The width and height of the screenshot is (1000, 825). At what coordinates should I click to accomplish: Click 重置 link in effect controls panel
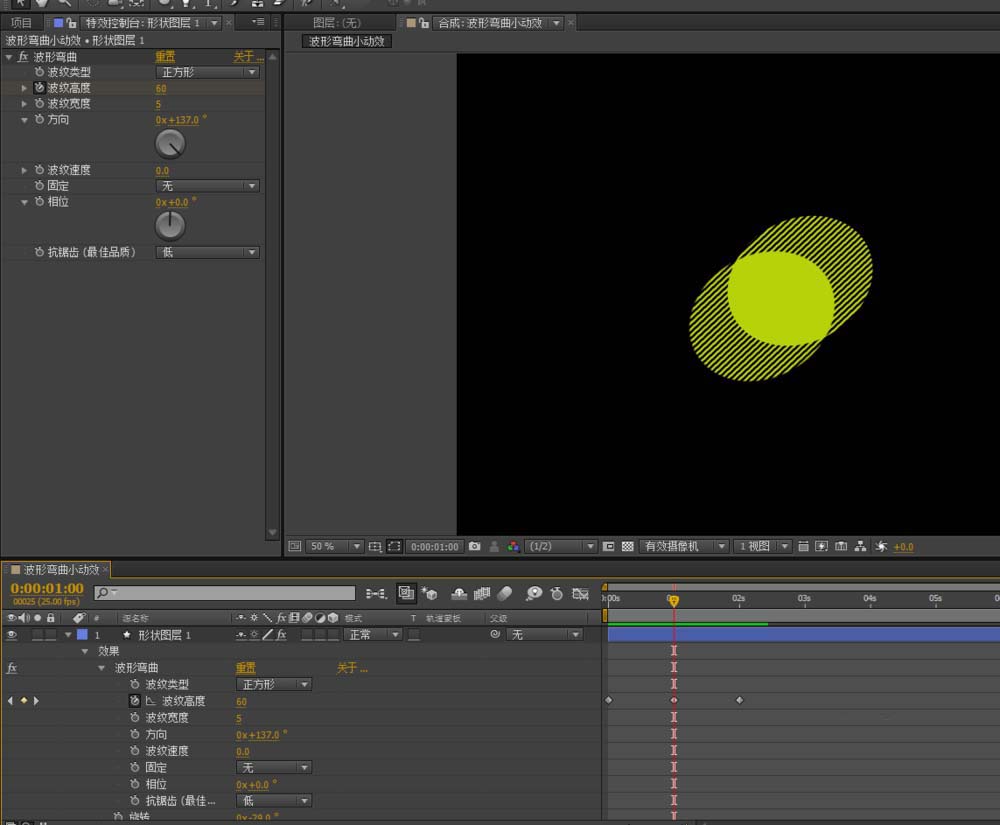click(165, 57)
